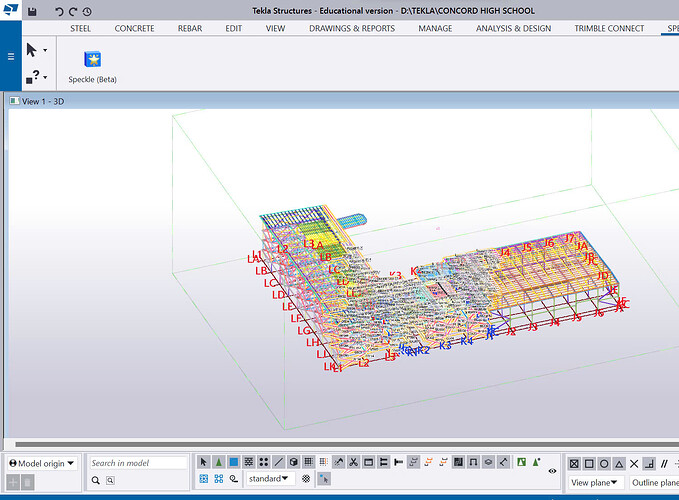Open the selection filter icon
The width and height of the screenshot is (679, 500).
pos(234,478)
